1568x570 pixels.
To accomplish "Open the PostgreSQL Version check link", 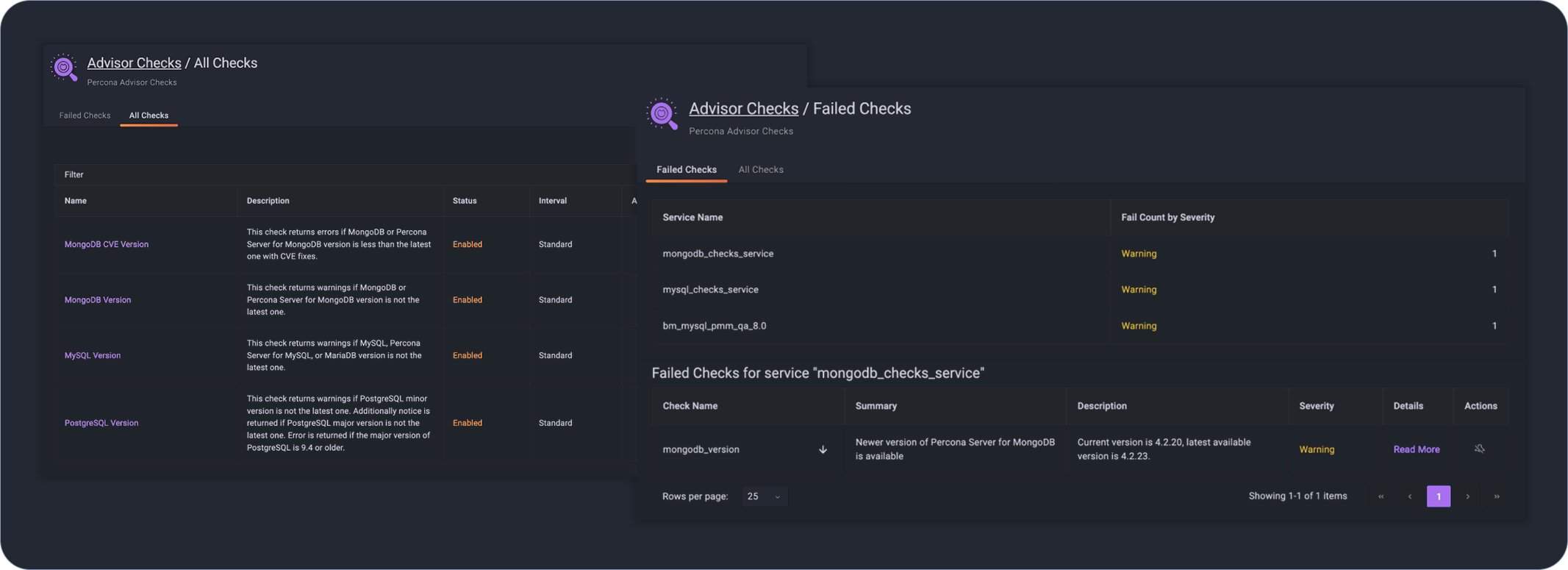I will [x=101, y=423].
